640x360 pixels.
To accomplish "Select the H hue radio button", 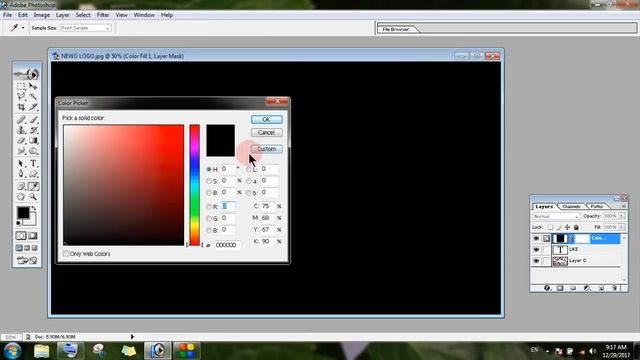I will click(209, 169).
